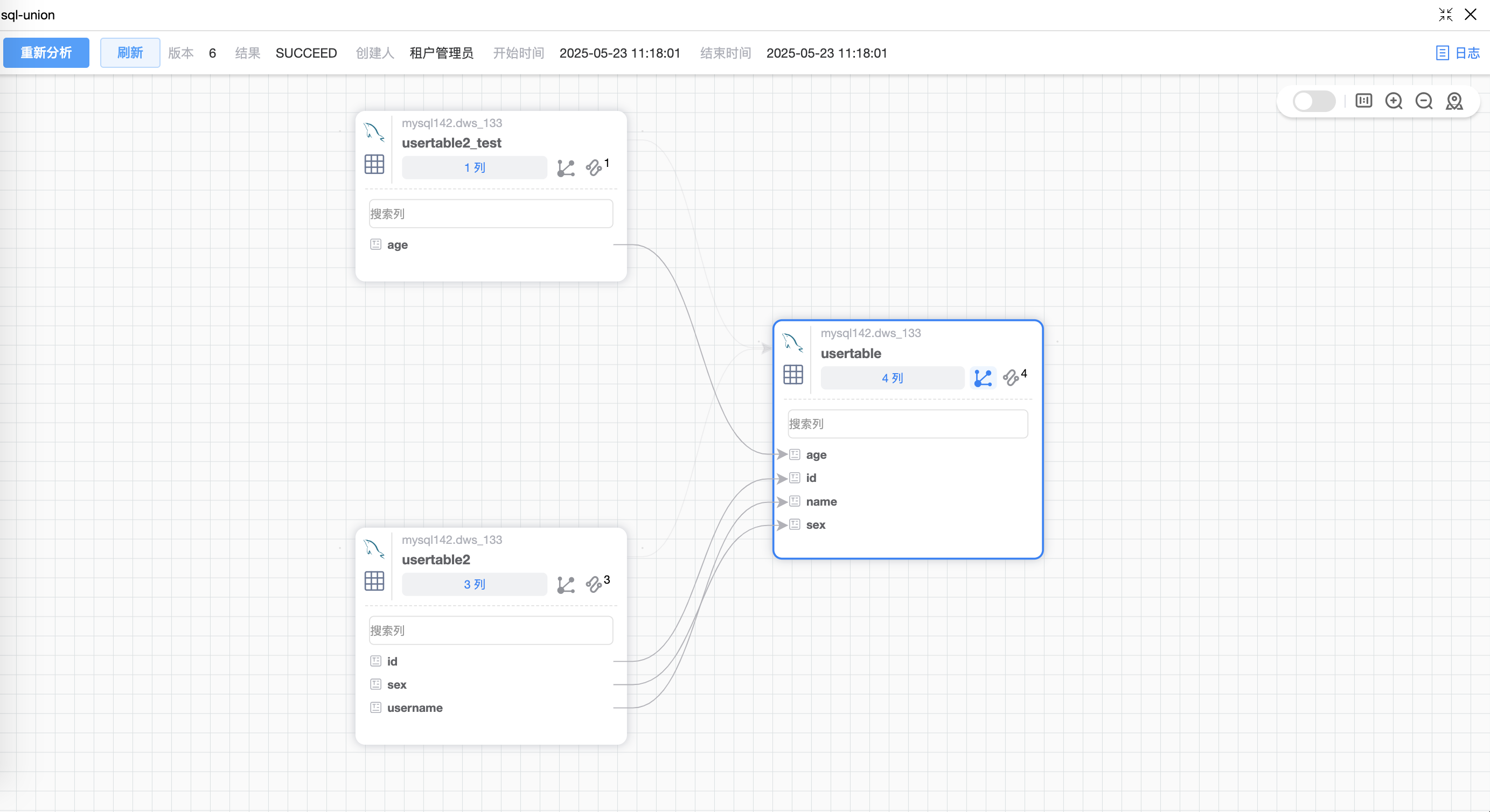Click 重新分析 button
Image resolution: width=1490 pixels, height=812 pixels.
coord(46,53)
